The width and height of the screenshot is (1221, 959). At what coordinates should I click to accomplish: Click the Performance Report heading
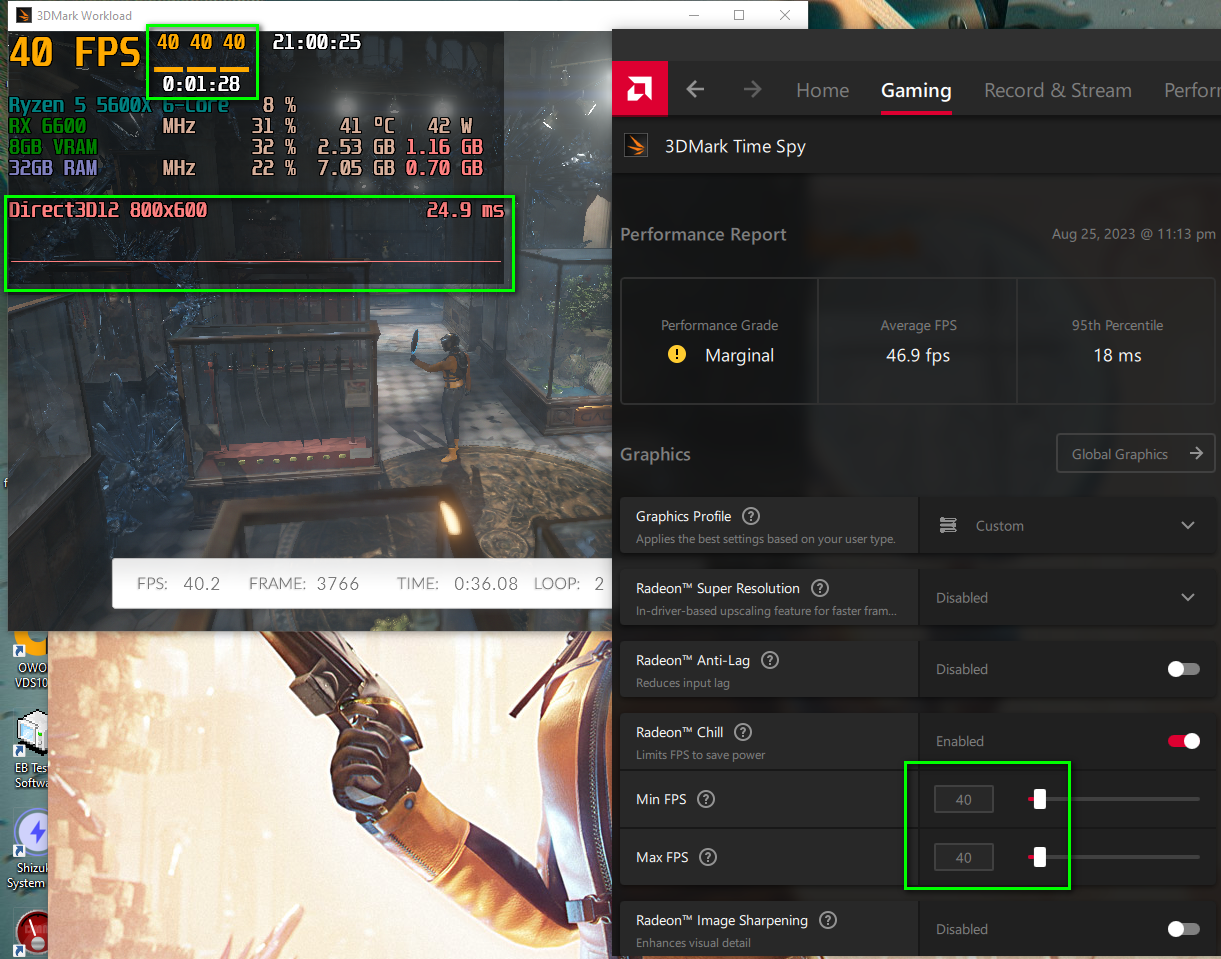point(703,234)
